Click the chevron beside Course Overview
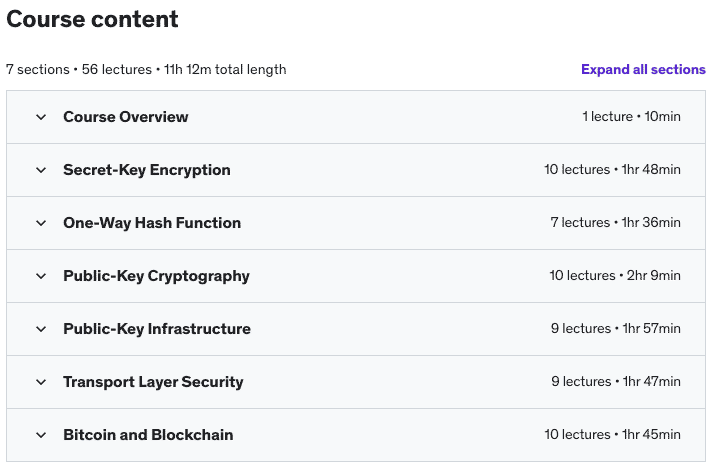The height and width of the screenshot is (468, 712). (x=41, y=117)
